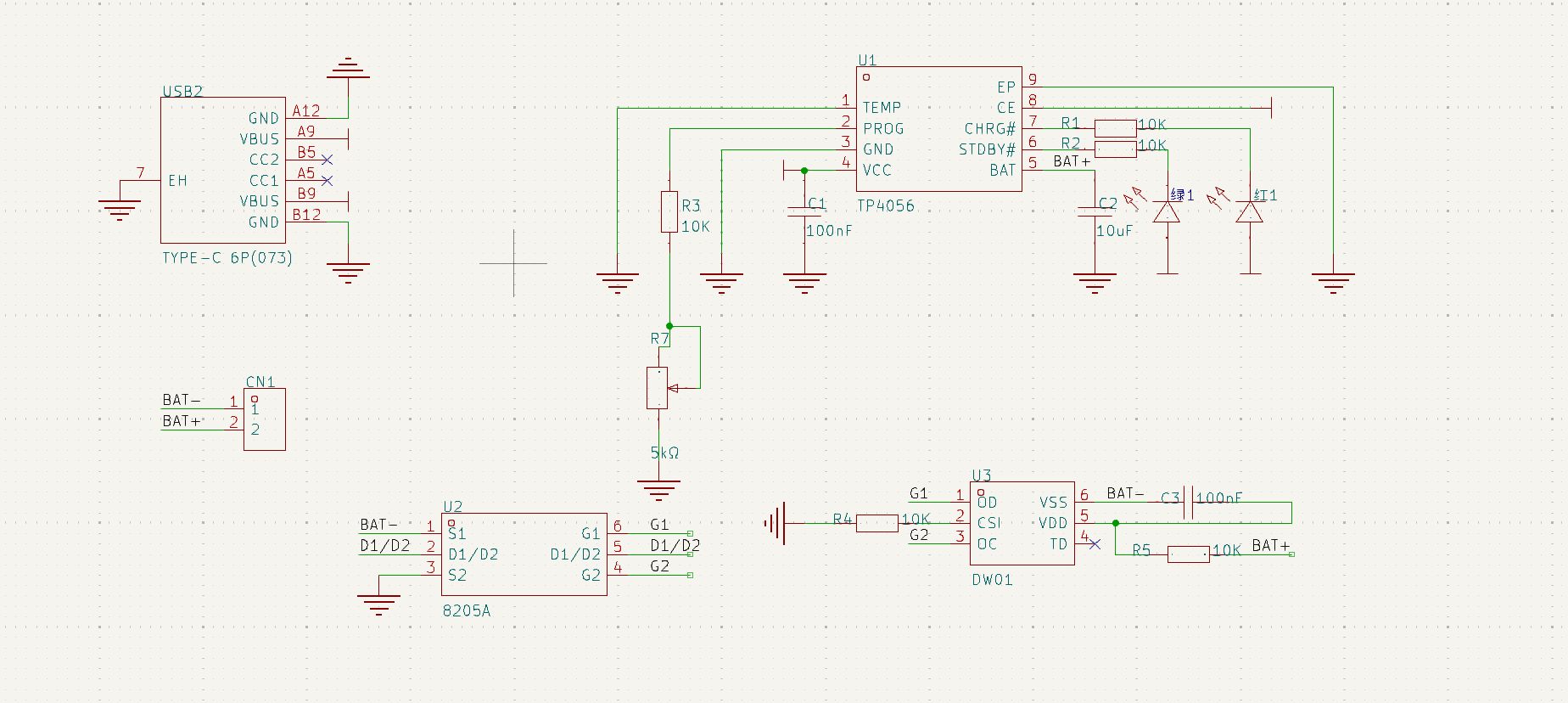The height and width of the screenshot is (703, 1568).
Task: Click the green LED symbol 绿1
Action: [1167, 212]
